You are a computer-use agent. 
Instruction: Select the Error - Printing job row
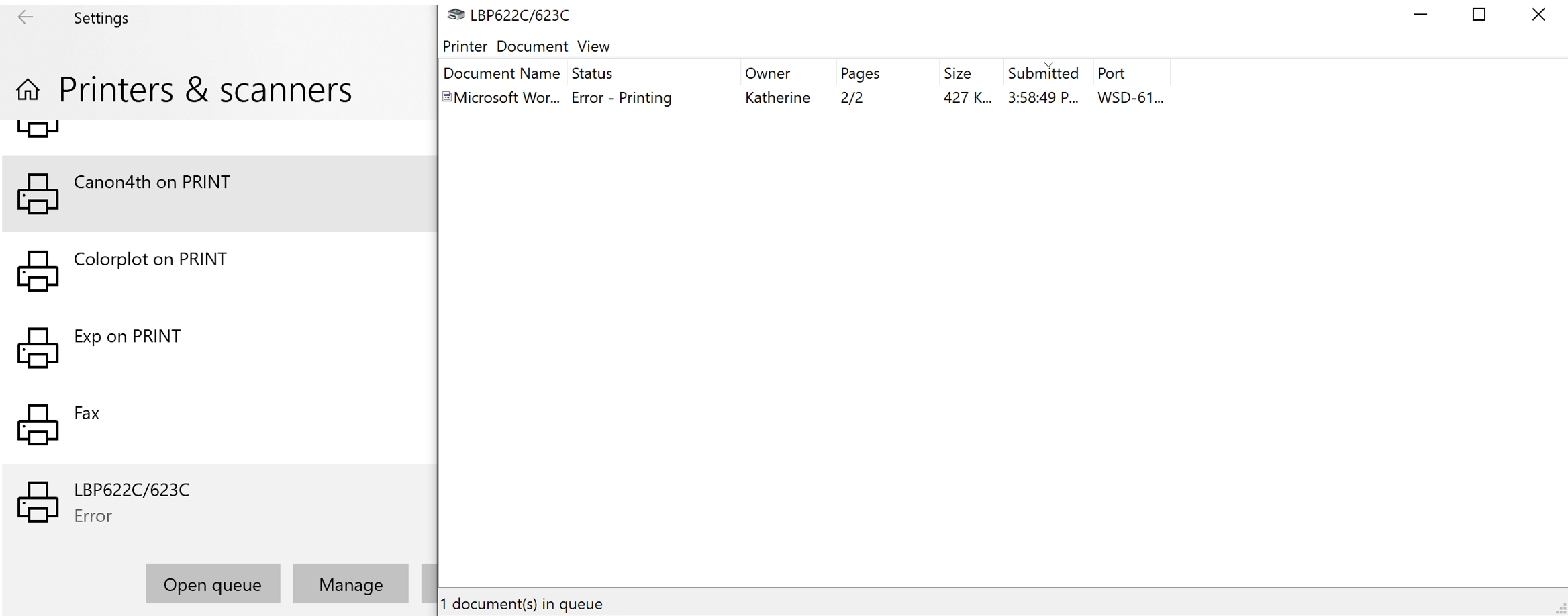(x=621, y=98)
